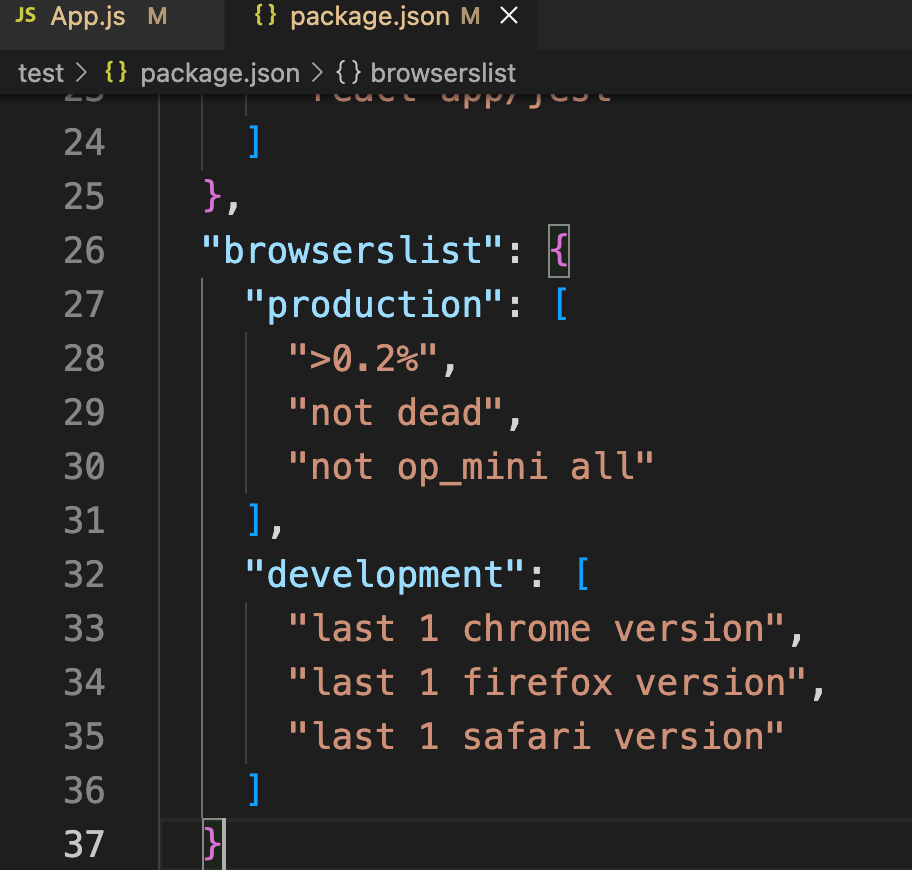Select line number 30 in the gutter
This screenshot has height=870, width=912.
click(84, 466)
